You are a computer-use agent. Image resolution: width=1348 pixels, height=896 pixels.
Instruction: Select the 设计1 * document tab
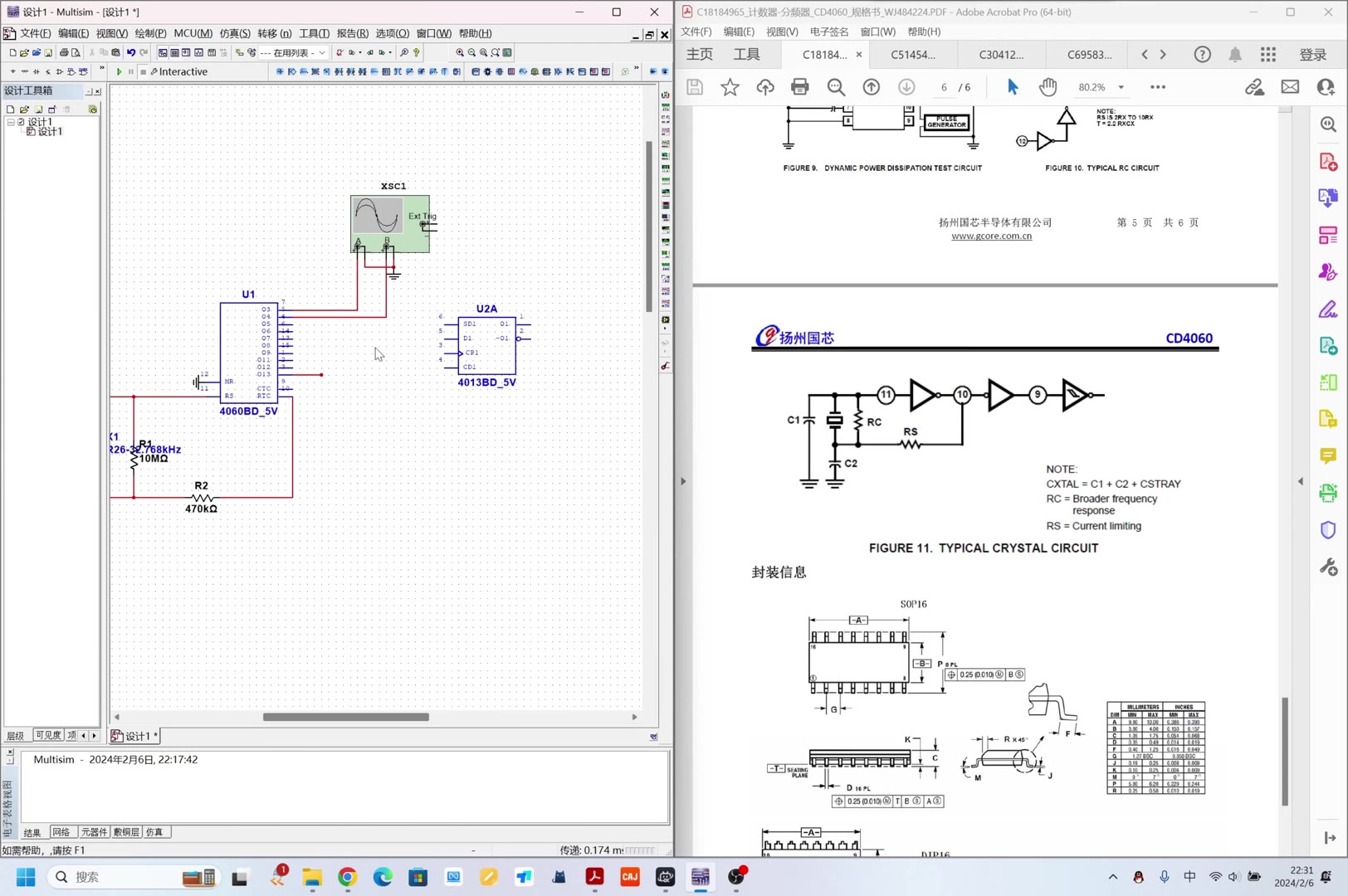pos(134,736)
